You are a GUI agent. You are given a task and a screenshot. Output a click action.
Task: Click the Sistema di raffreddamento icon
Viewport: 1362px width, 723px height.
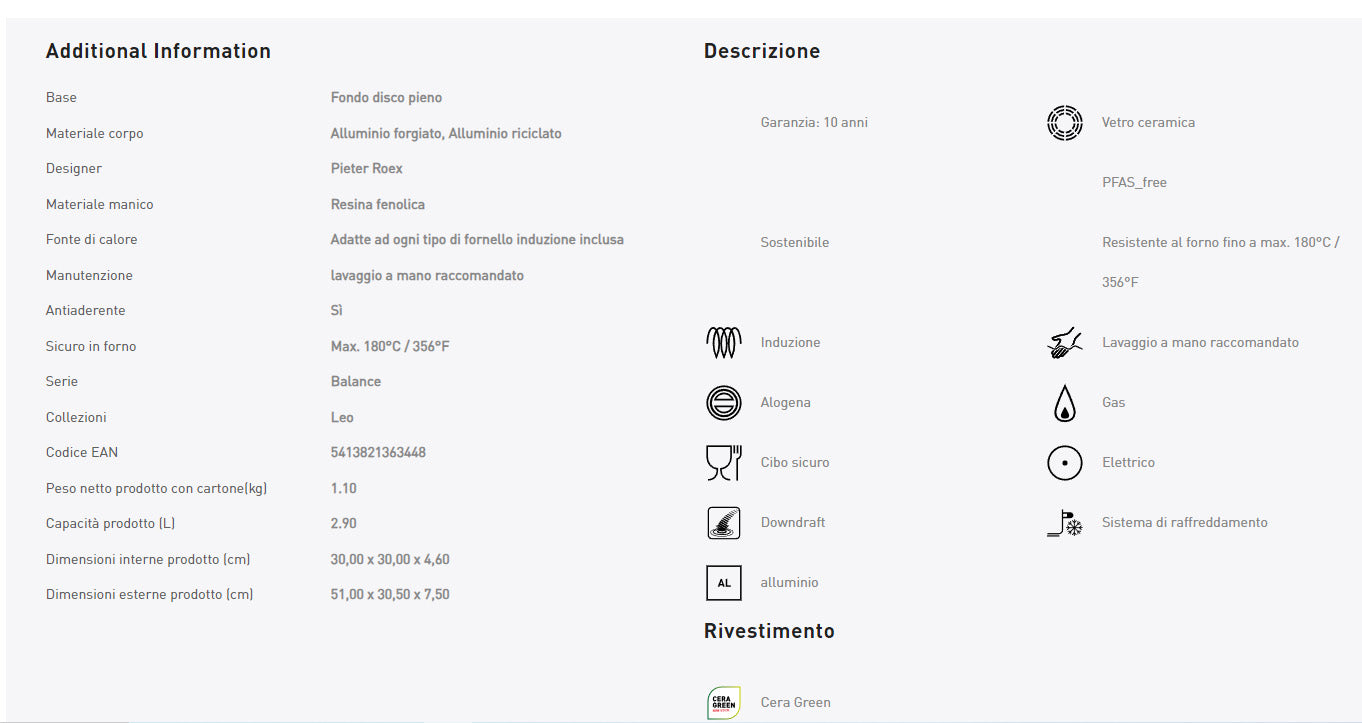[x=1064, y=523]
